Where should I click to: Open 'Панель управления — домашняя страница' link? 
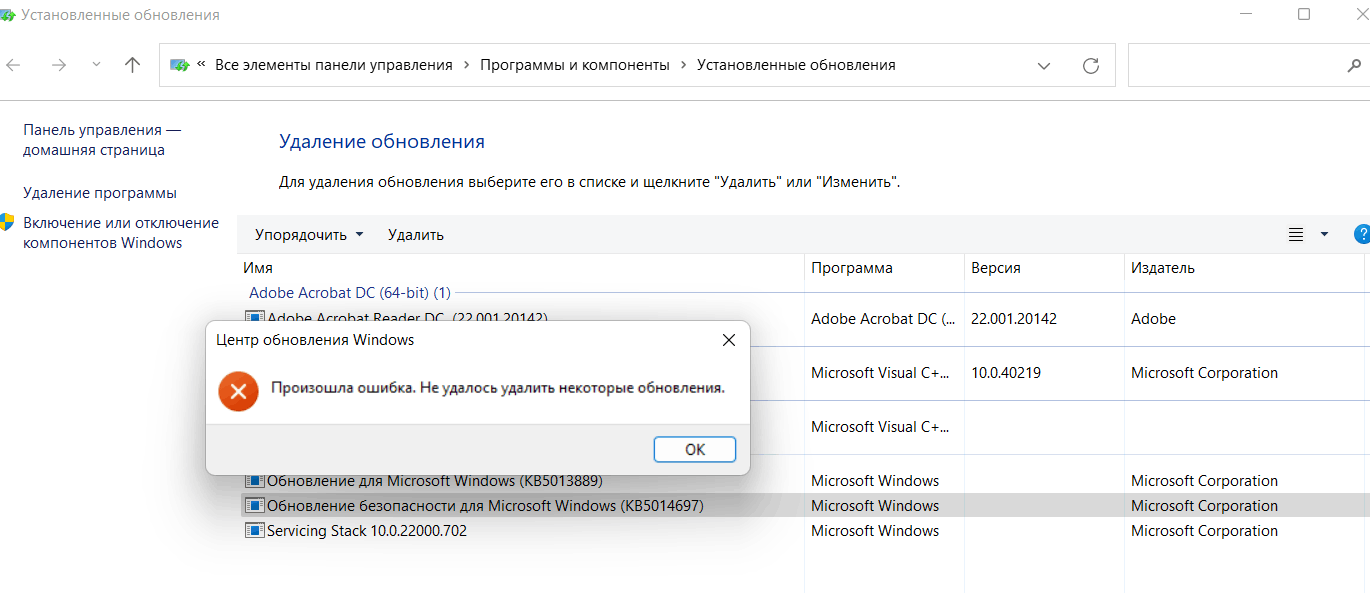point(102,140)
